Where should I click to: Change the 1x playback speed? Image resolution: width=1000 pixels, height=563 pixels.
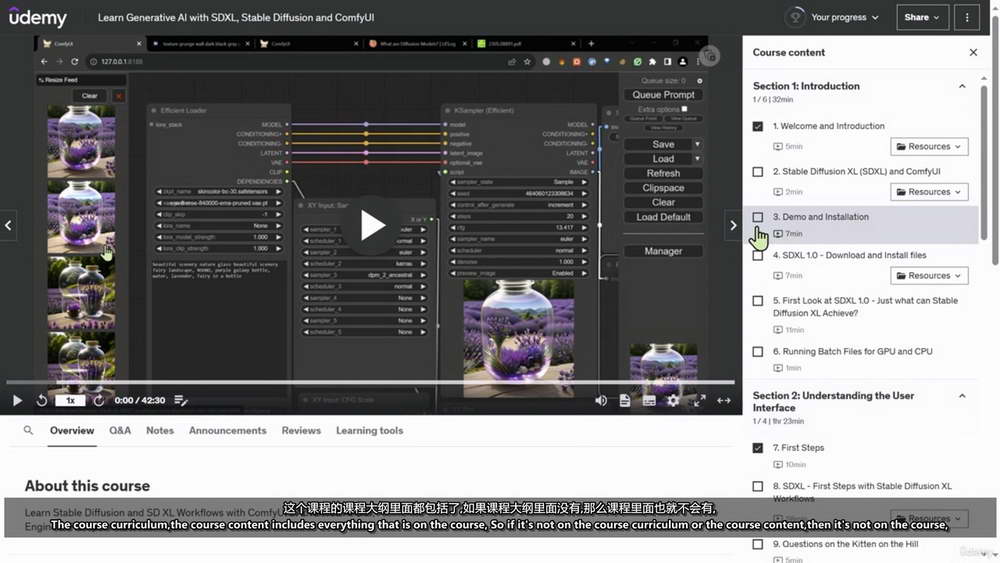[x=70, y=400]
